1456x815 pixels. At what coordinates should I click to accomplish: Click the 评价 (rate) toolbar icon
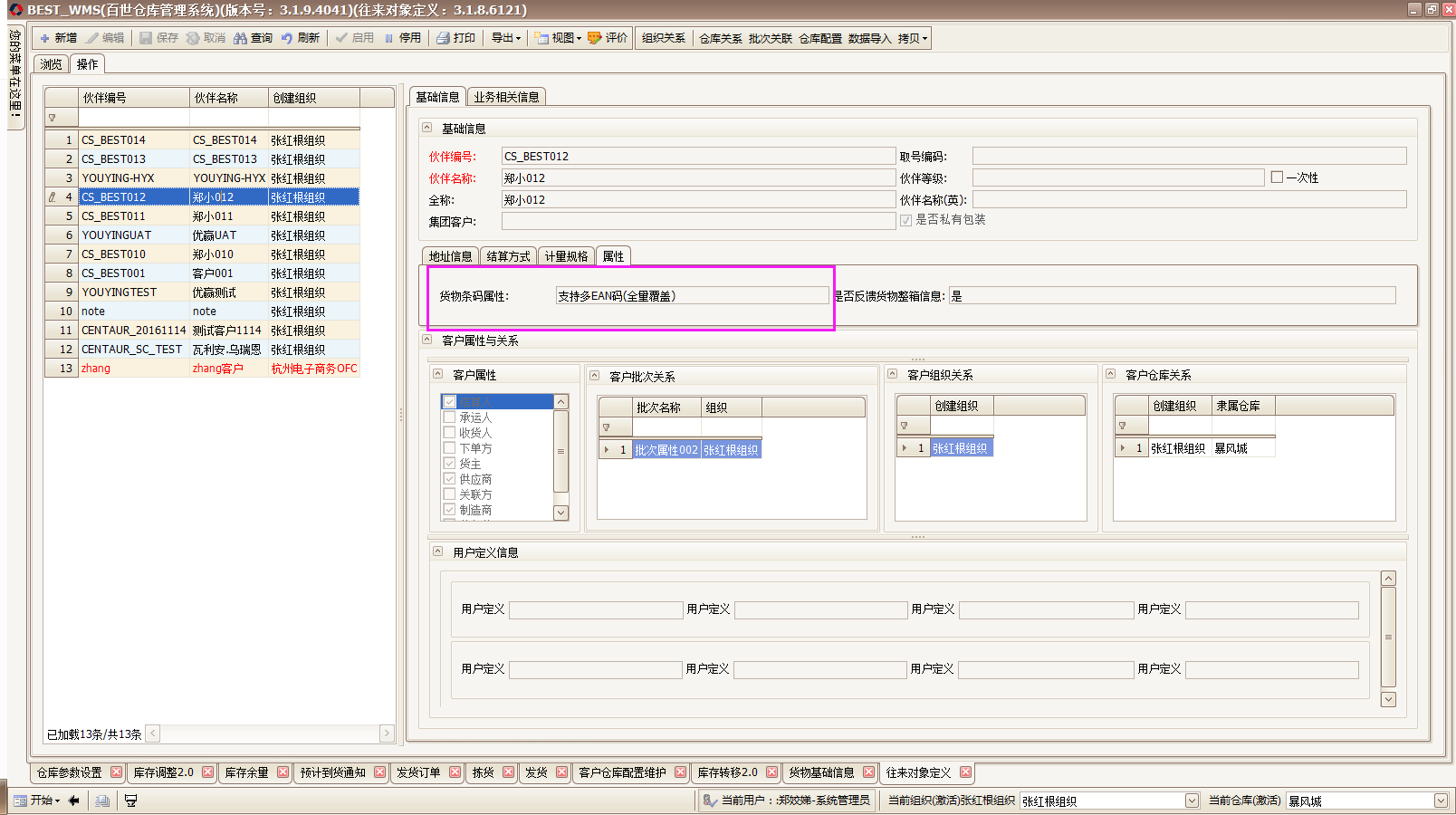tap(595, 38)
